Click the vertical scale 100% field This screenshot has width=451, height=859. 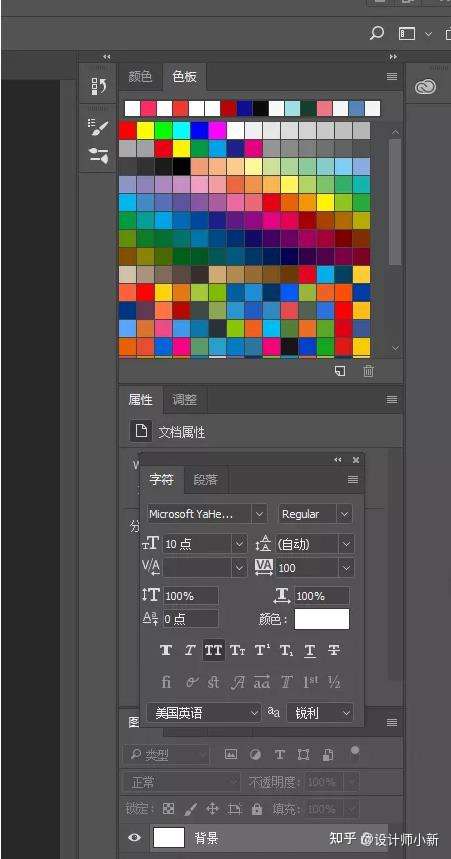pos(191,595)
